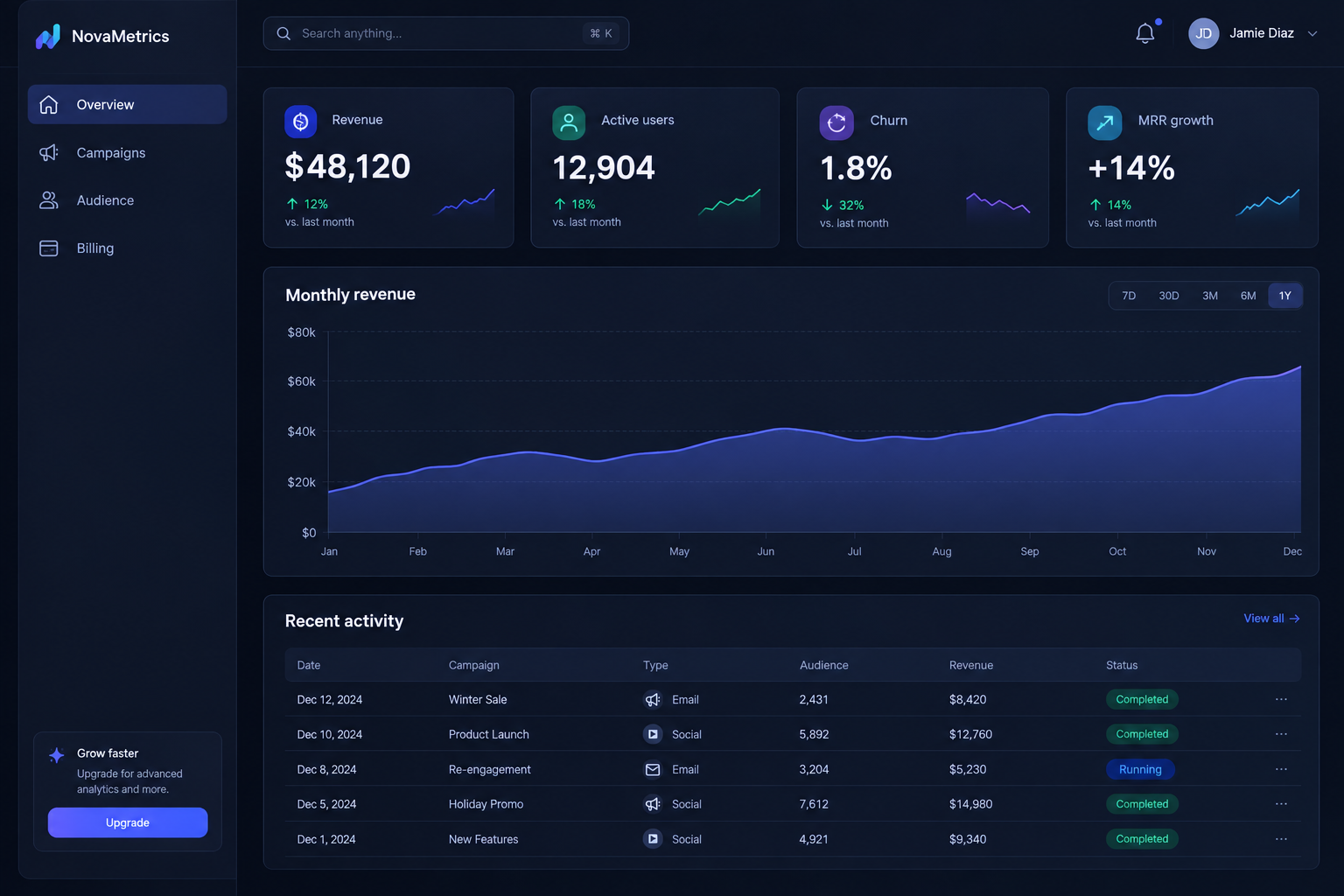1344x896 pixels.
Task: Click the Holiday Promo campaign name
Action: coord(486,804)
